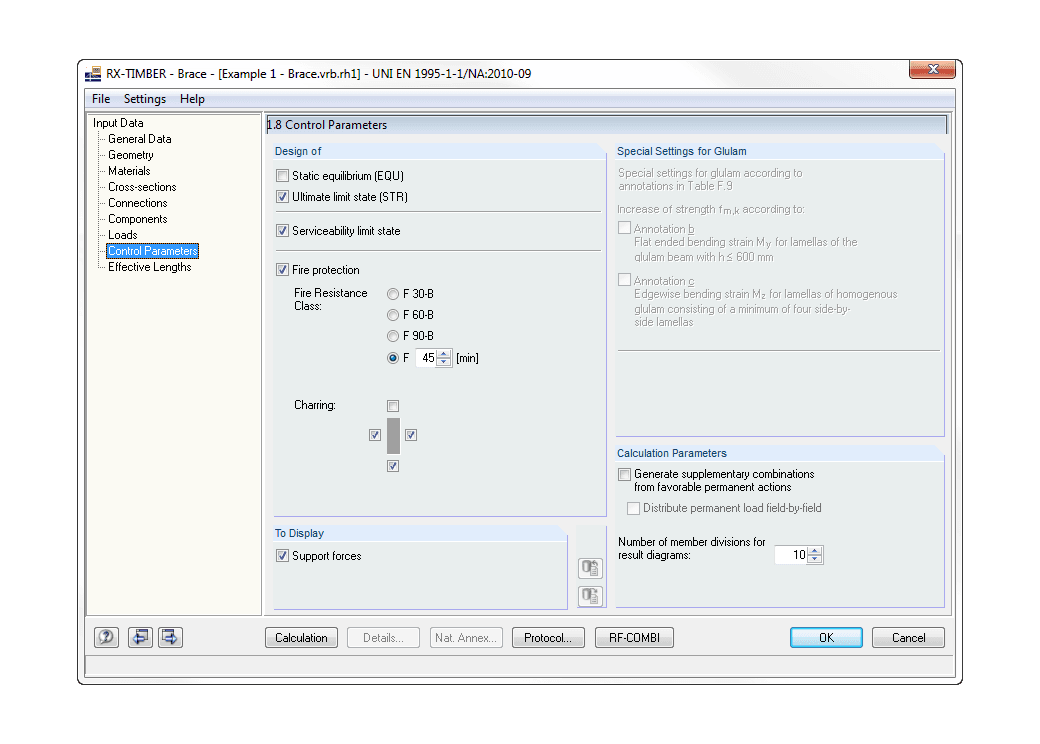The width and height of the screenshot is (1040, 744).
Task: Select fire resistance class F 90-B
Action: pos(393,336)
